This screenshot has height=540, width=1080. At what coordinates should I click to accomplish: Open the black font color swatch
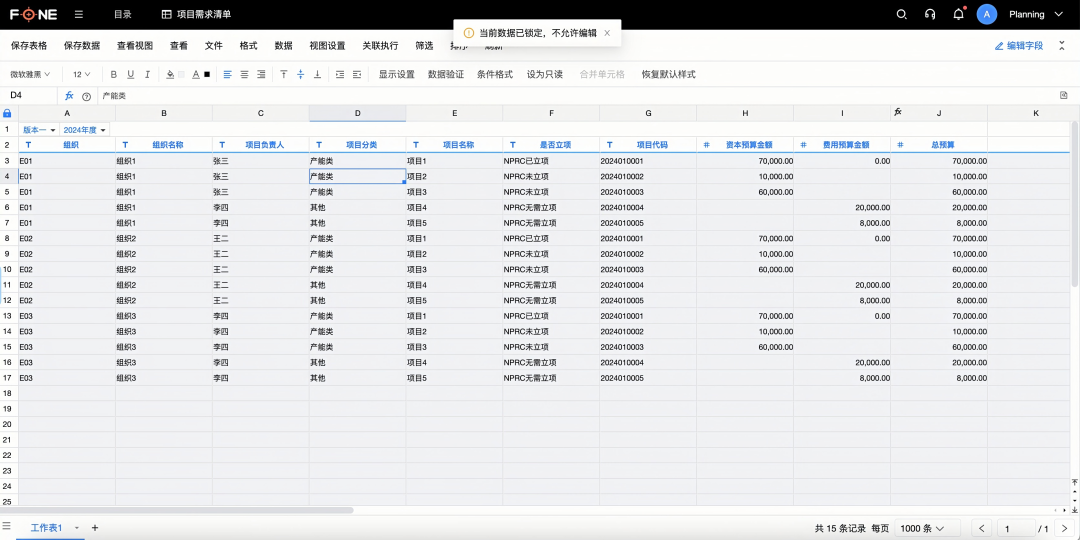point(207,74)
